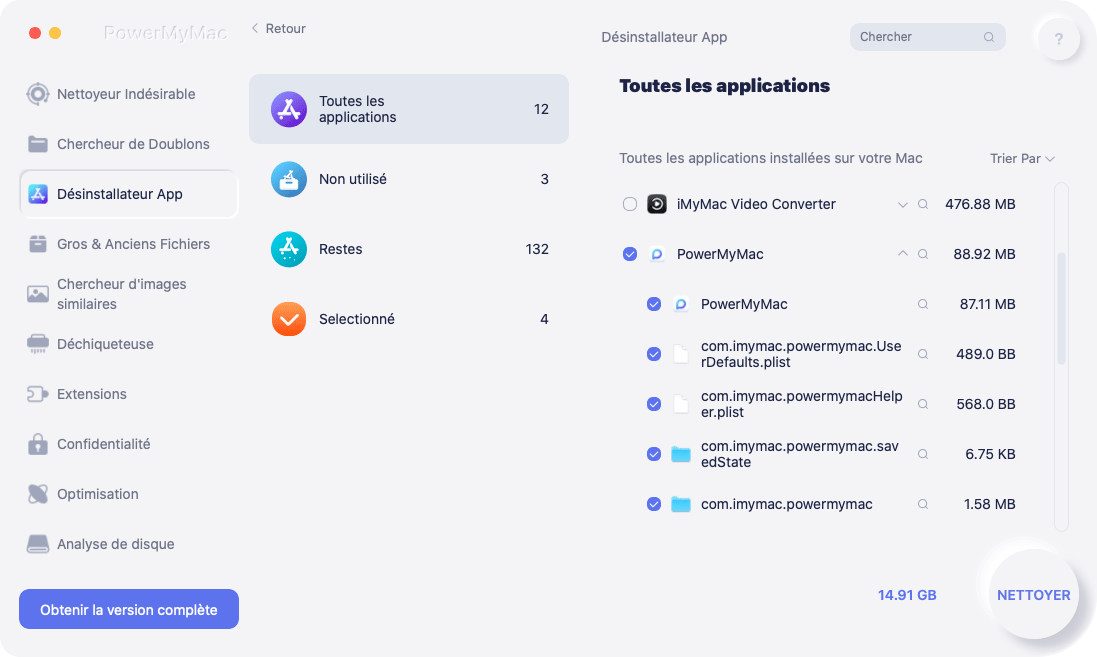Click Obtenir la version complète

click(129, 609)
